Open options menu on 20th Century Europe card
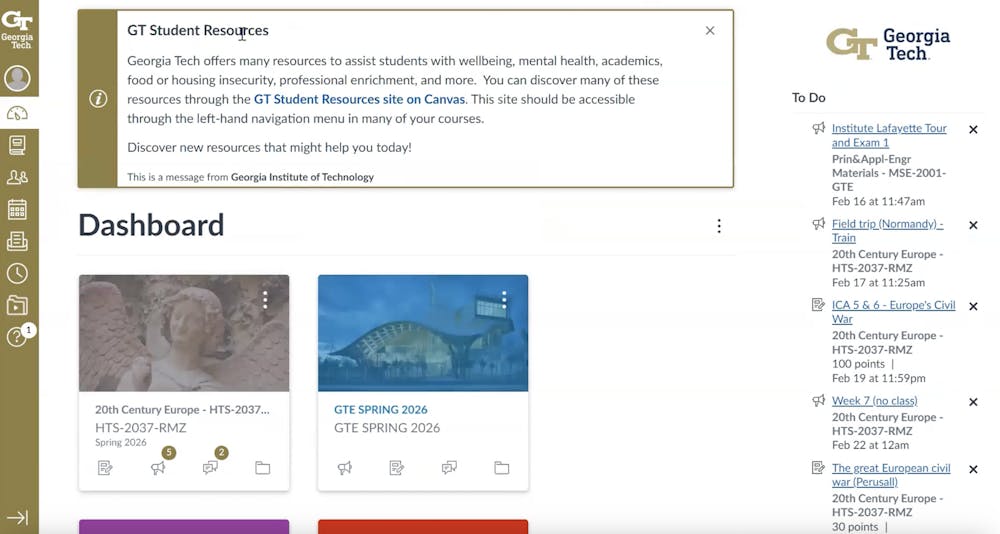The height and width of the screenshot is (534, 1000). coord(265,299)
